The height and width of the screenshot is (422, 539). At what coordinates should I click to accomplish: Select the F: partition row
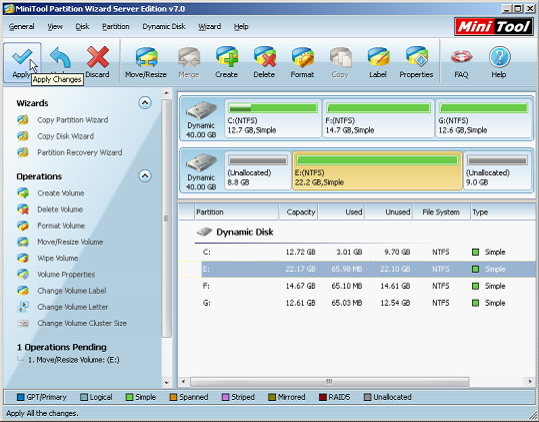click(x=357, y=286)
